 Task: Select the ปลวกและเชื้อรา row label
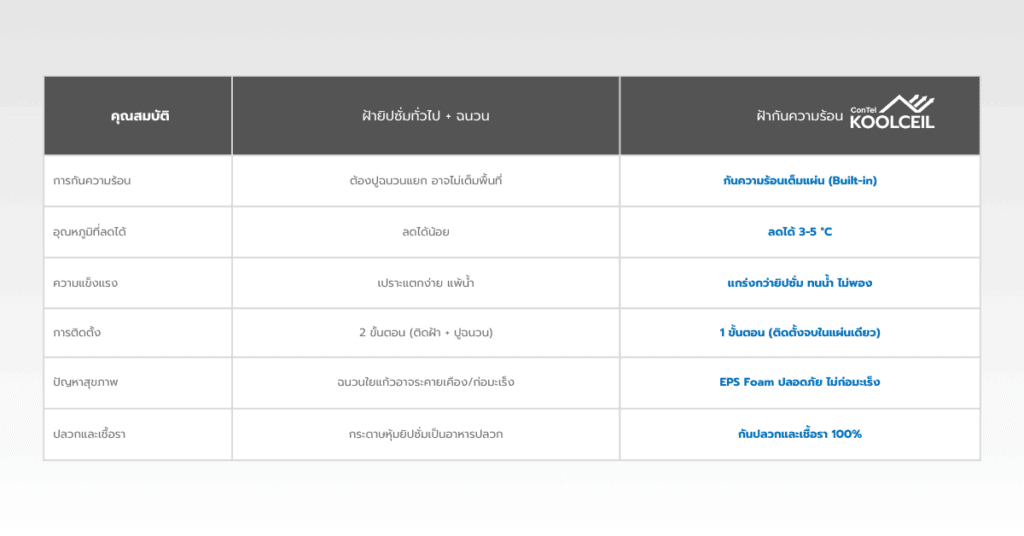point(92,434)
